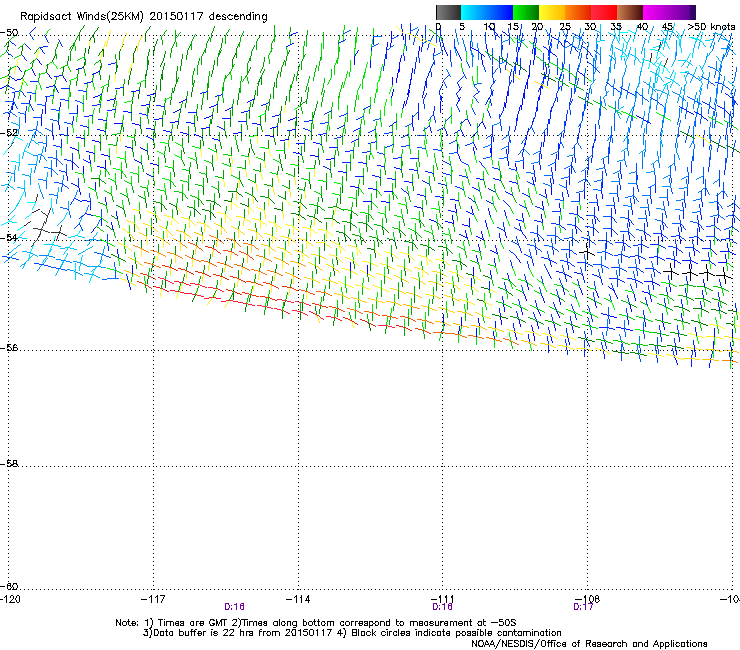Click the "-52" latitude axis label
The image size is (740, 650).
coord(9,133)
